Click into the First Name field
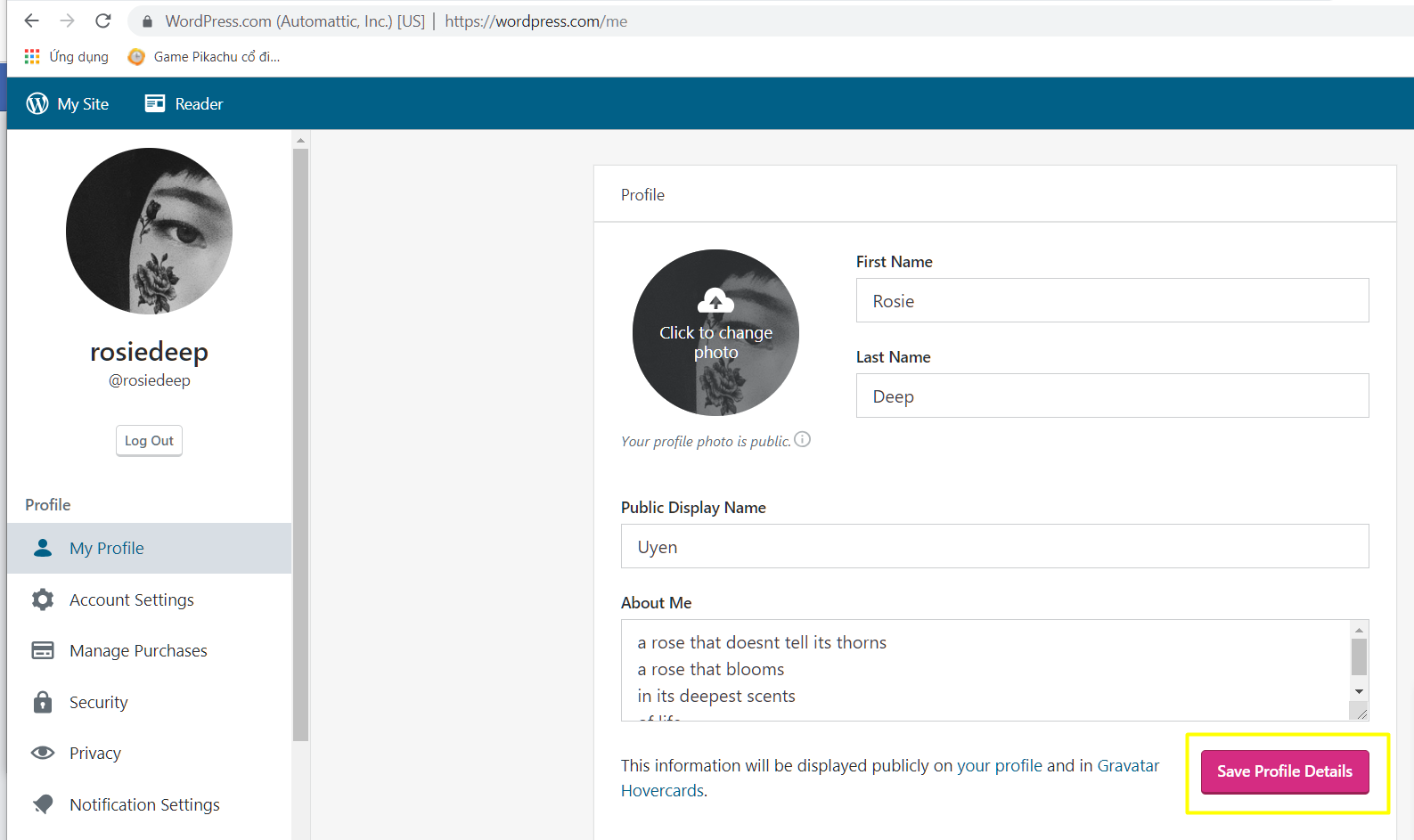The height and width of the screenshot is (840, 1414). pos(1112,300)
